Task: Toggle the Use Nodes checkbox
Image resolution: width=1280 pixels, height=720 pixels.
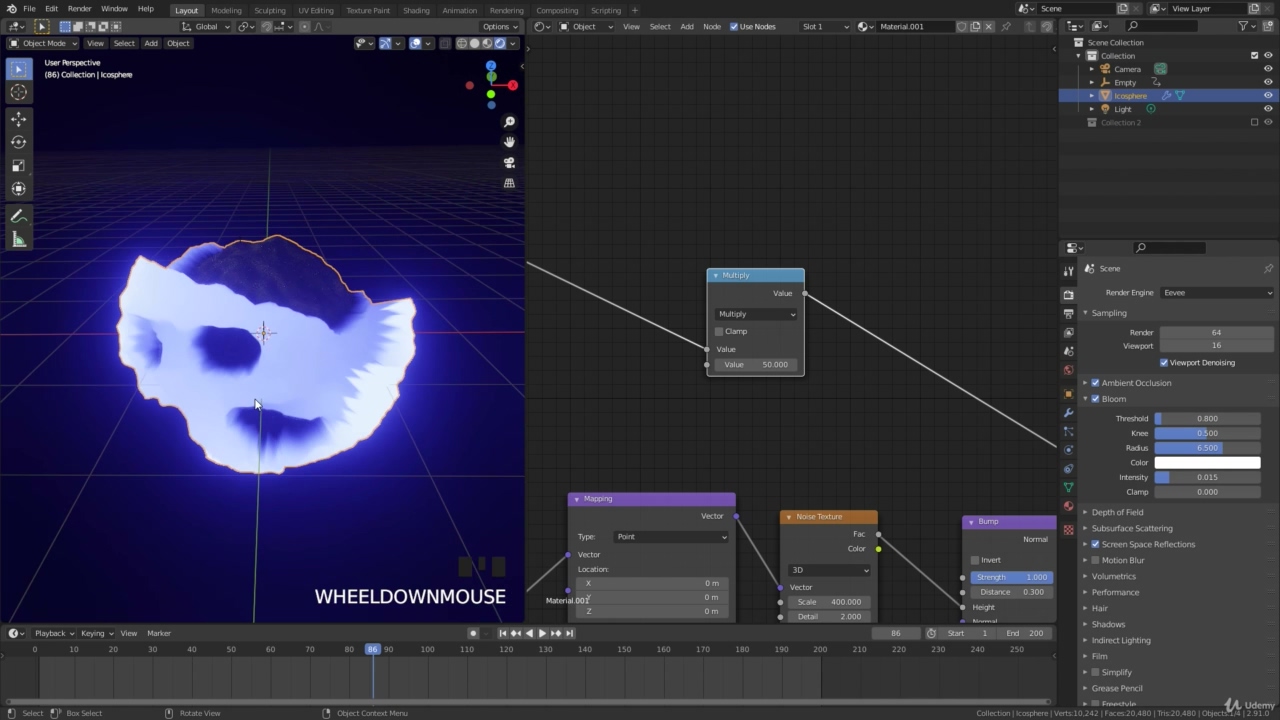Action: (x=734, y=26)
